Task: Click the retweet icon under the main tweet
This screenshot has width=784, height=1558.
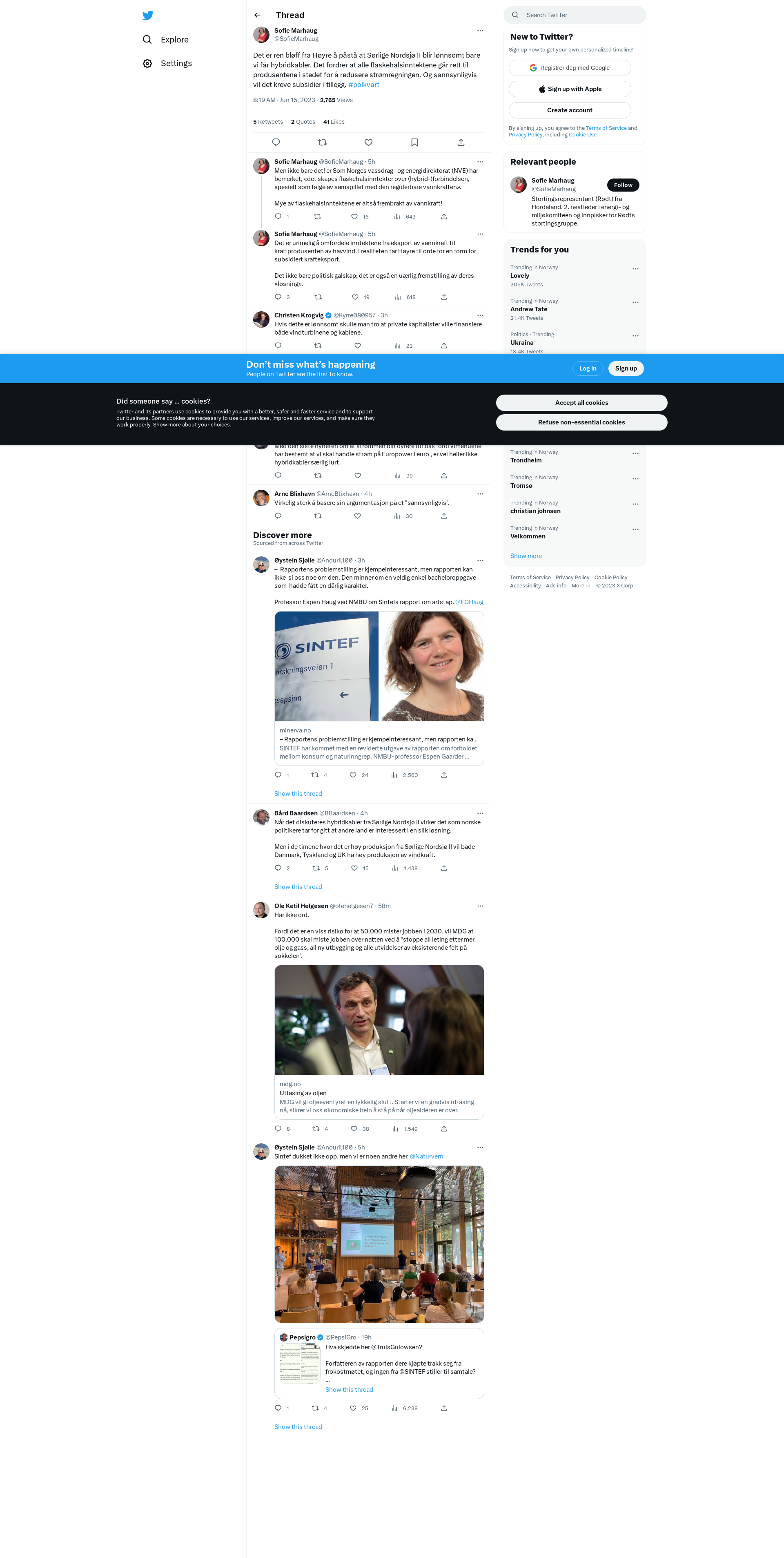Action: (x=322, y=142)
